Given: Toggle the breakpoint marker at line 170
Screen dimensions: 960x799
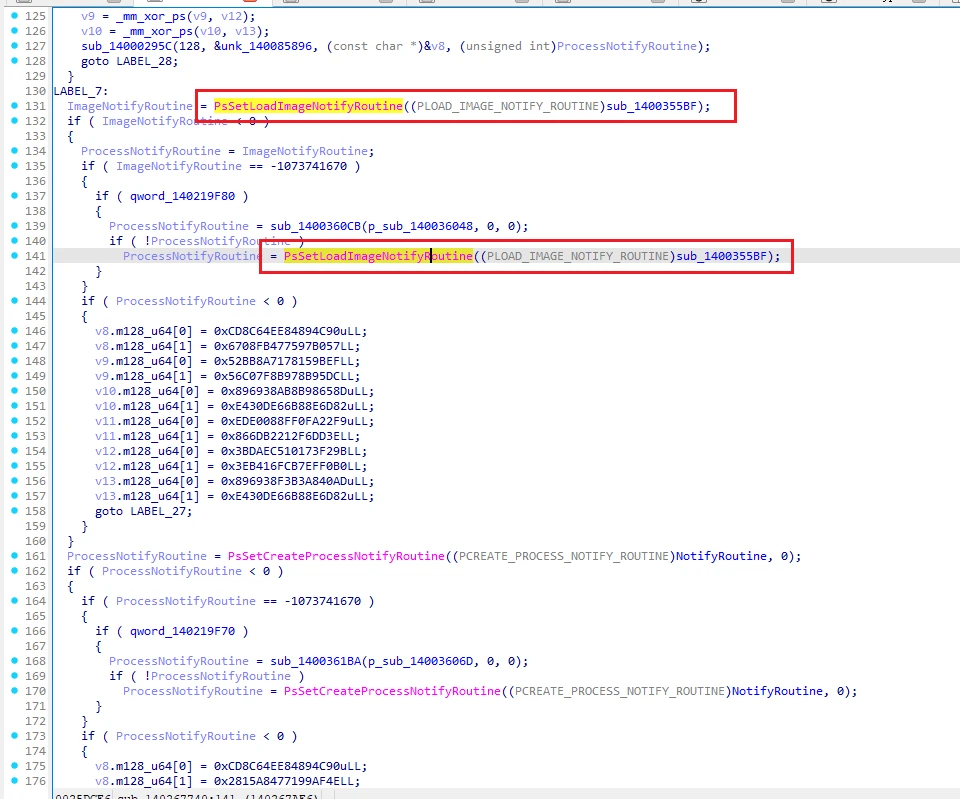Looking at the screenshot, I should coord(15,691).
